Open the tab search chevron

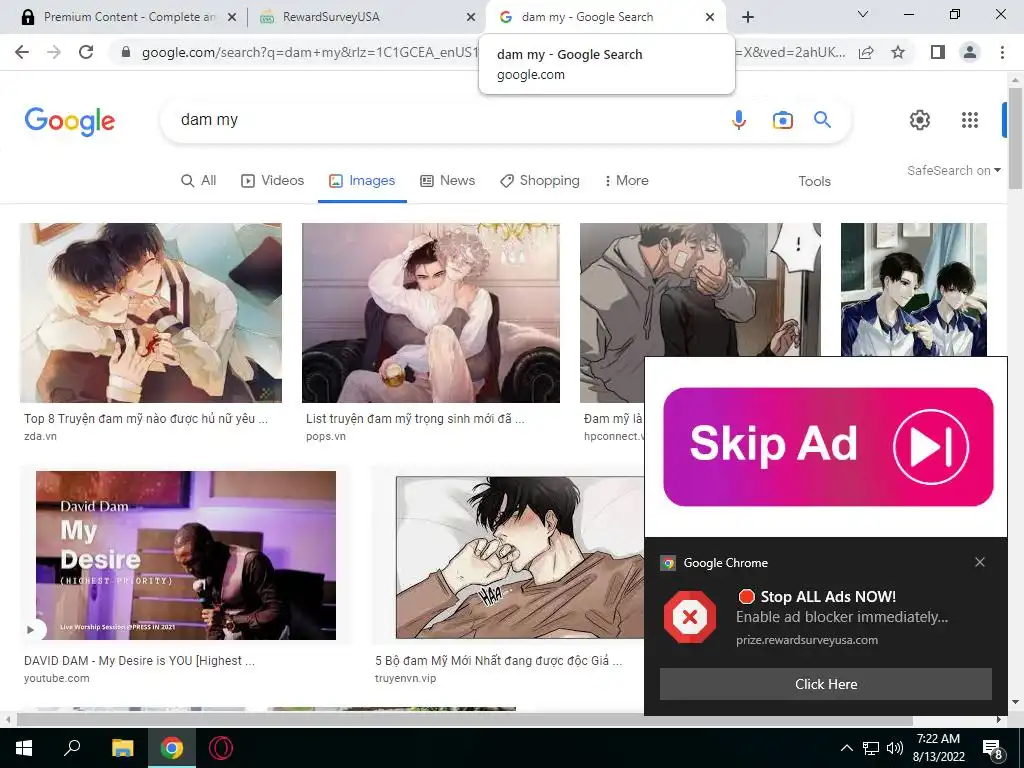863,14
